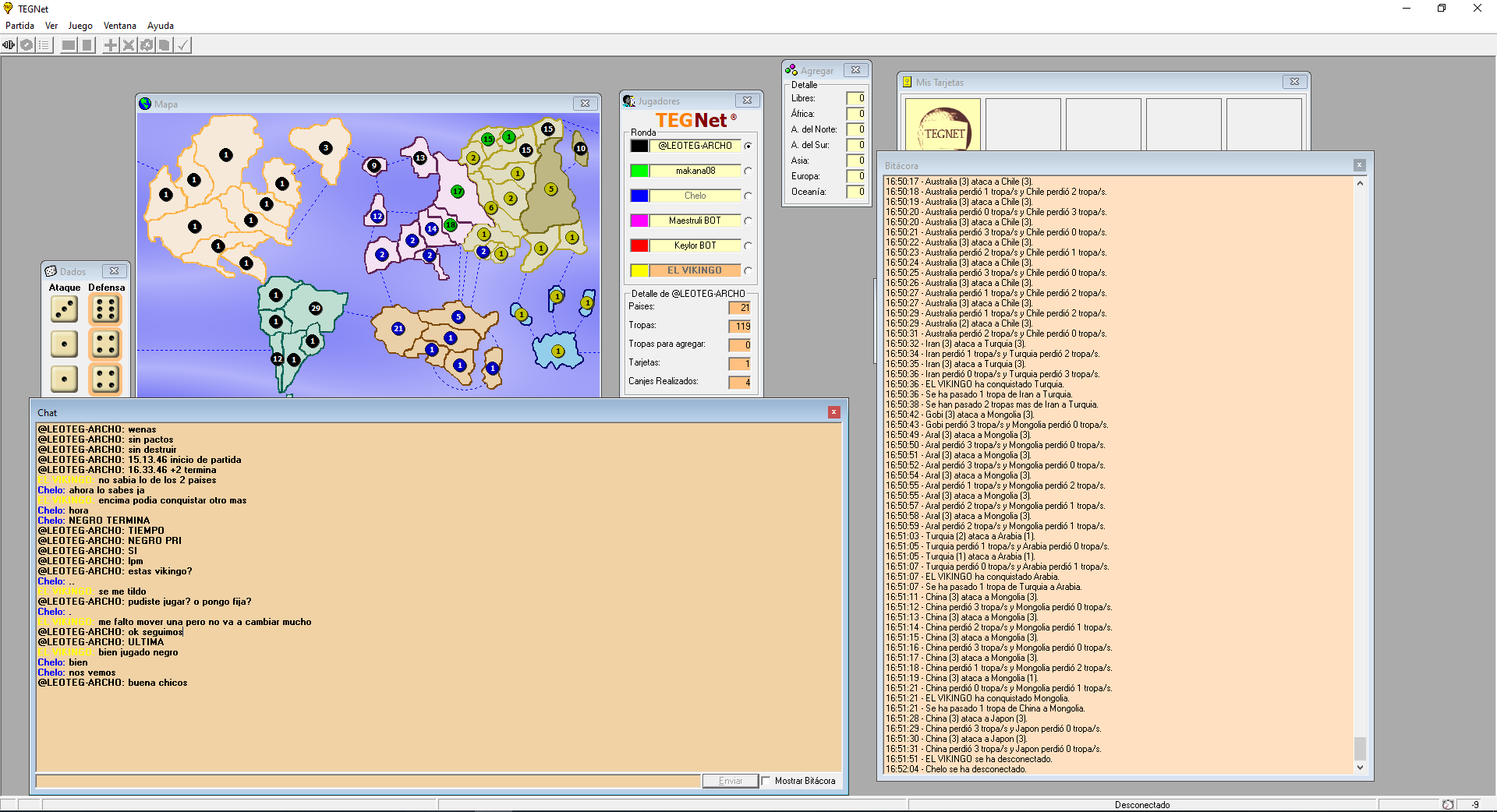Viewport: 1497px width, 812px height.
Task: Click the plus add-troops toolbar icon
Action: [111, 45]
